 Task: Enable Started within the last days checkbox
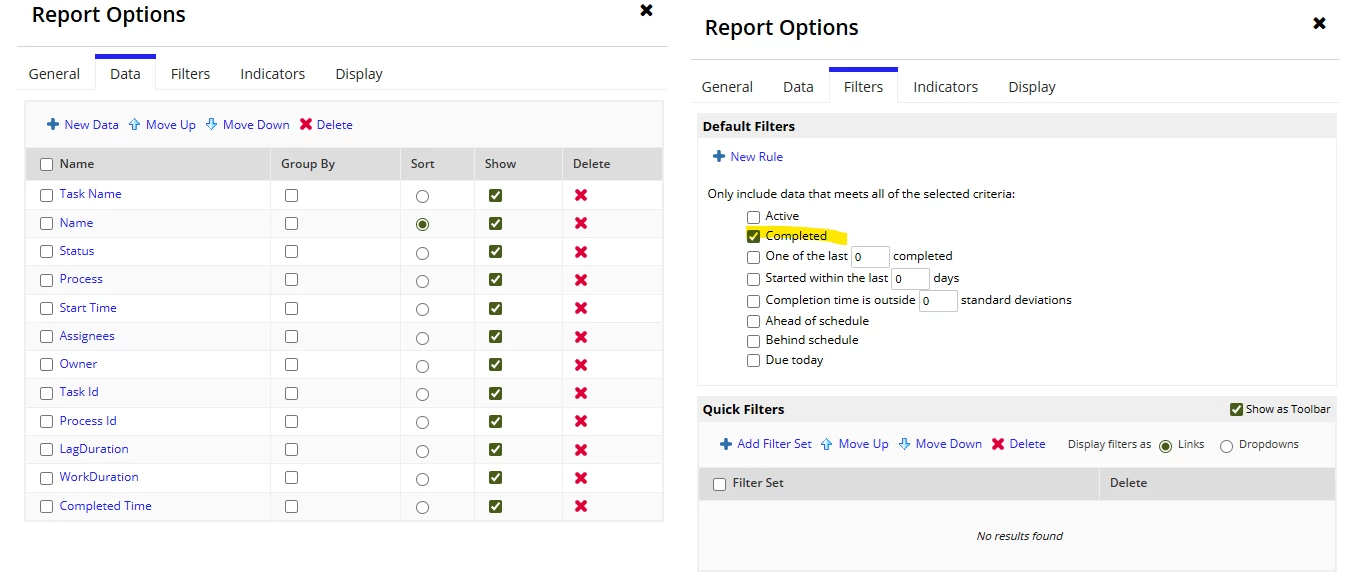click(754, 279)
